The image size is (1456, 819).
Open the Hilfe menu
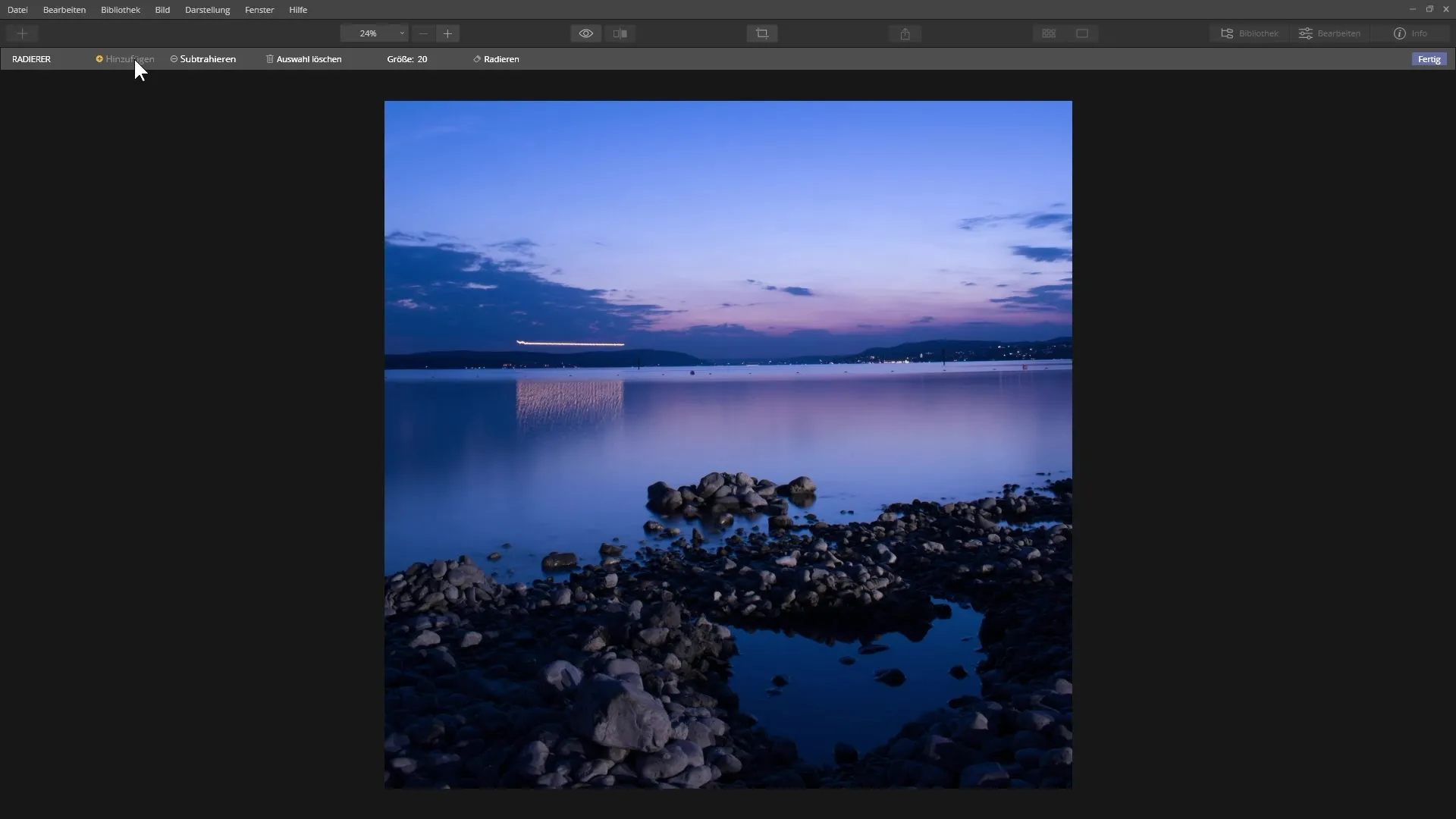[298, 10]
